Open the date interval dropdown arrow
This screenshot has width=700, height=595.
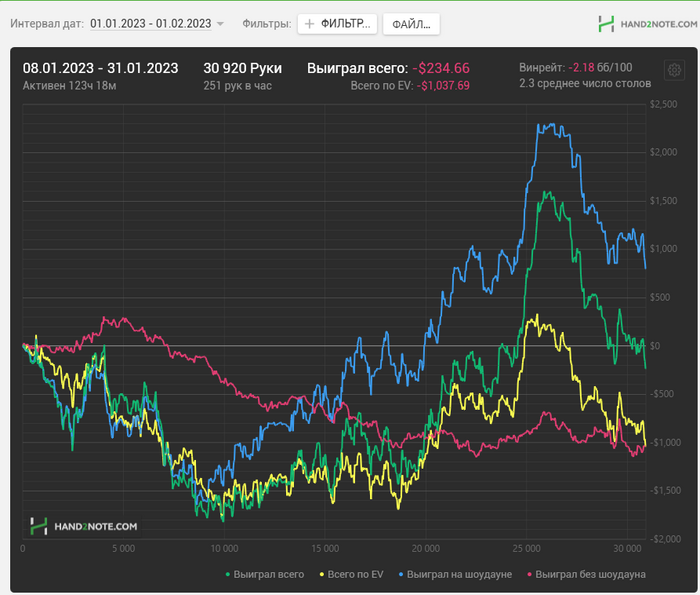pyautogui.click(x=220, y=24)
